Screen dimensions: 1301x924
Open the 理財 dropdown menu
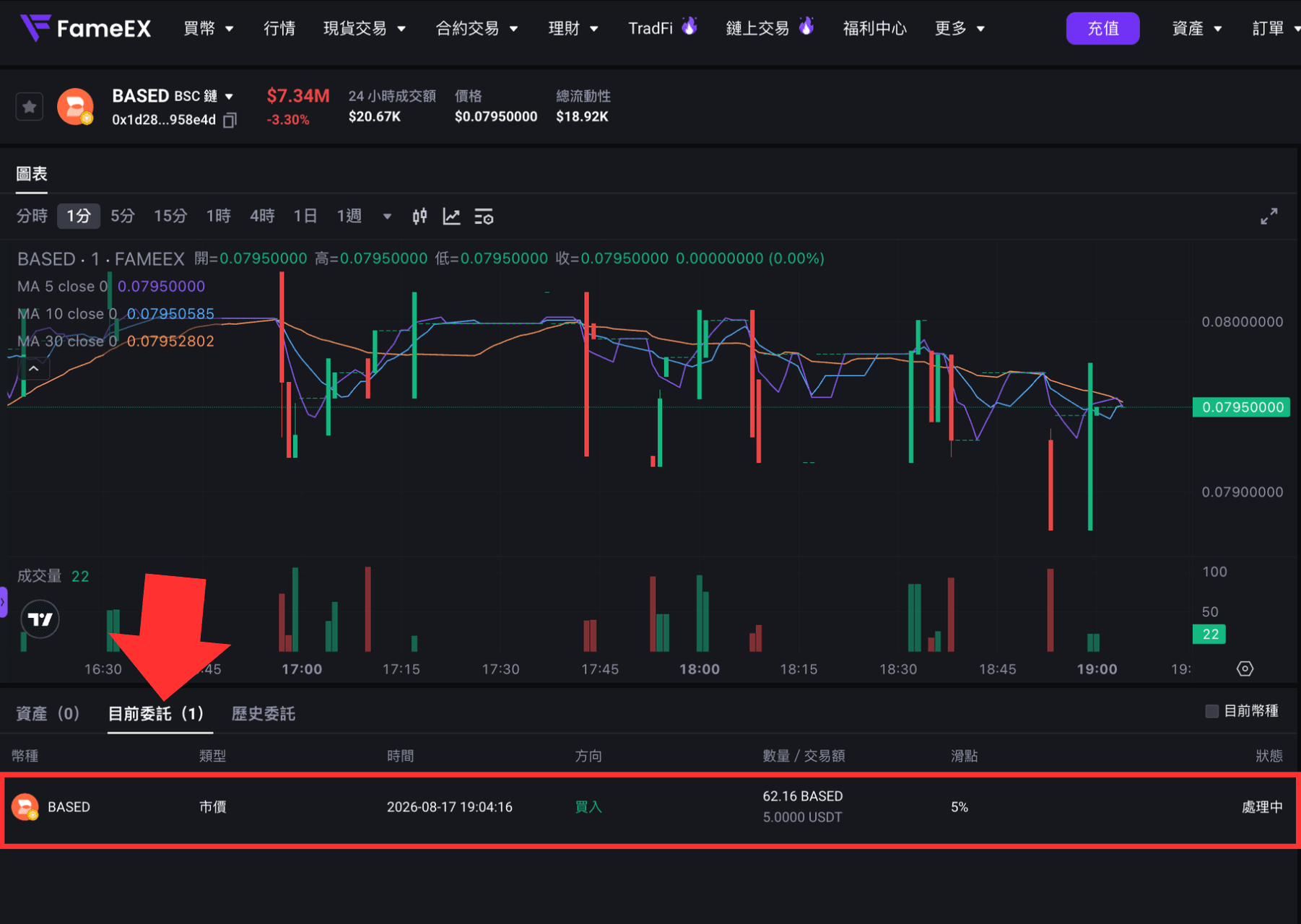tap(573, 29)
